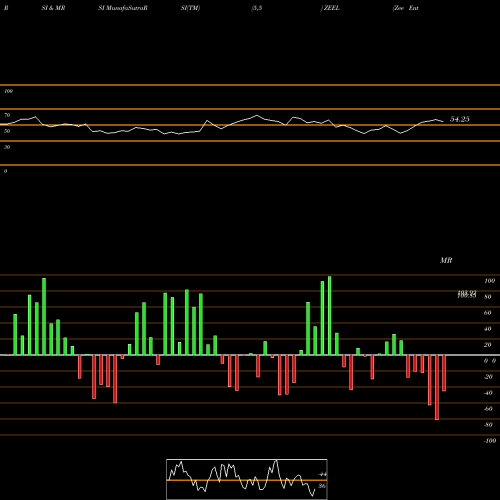
Task: Click the 40 label on the MR right axis
Action: point(487,329)
